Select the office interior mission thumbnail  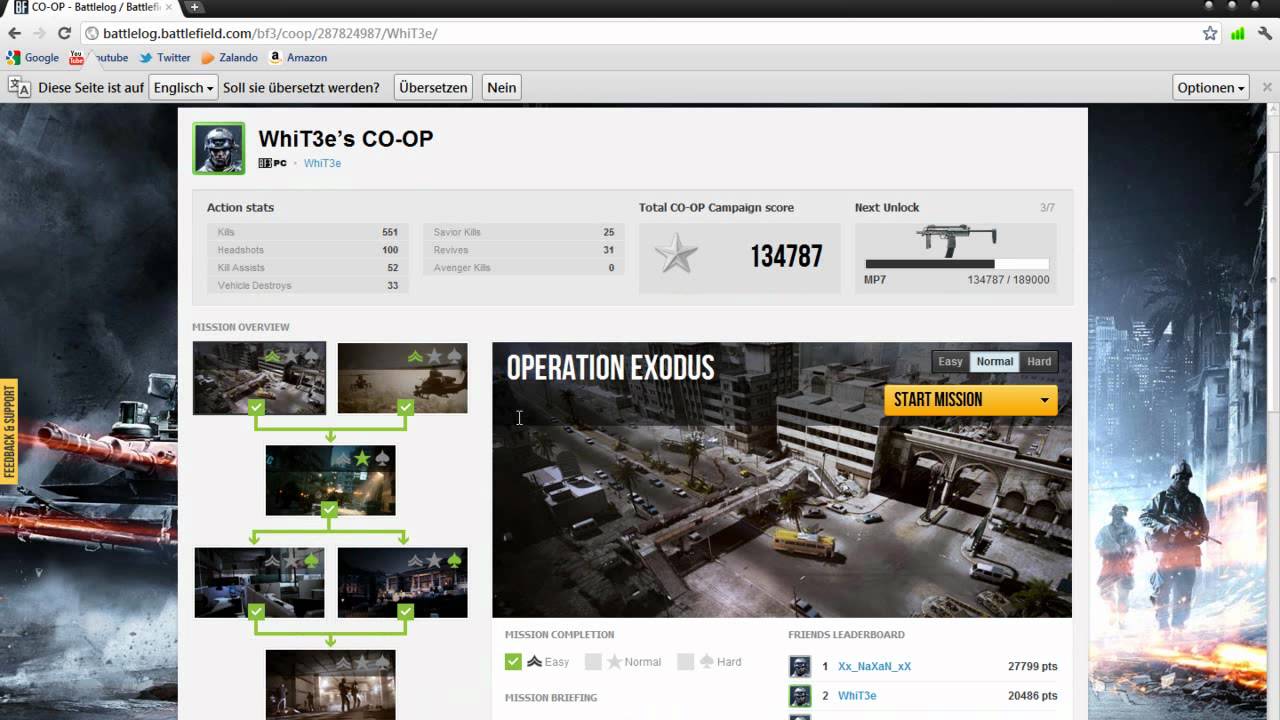(259, 582)
